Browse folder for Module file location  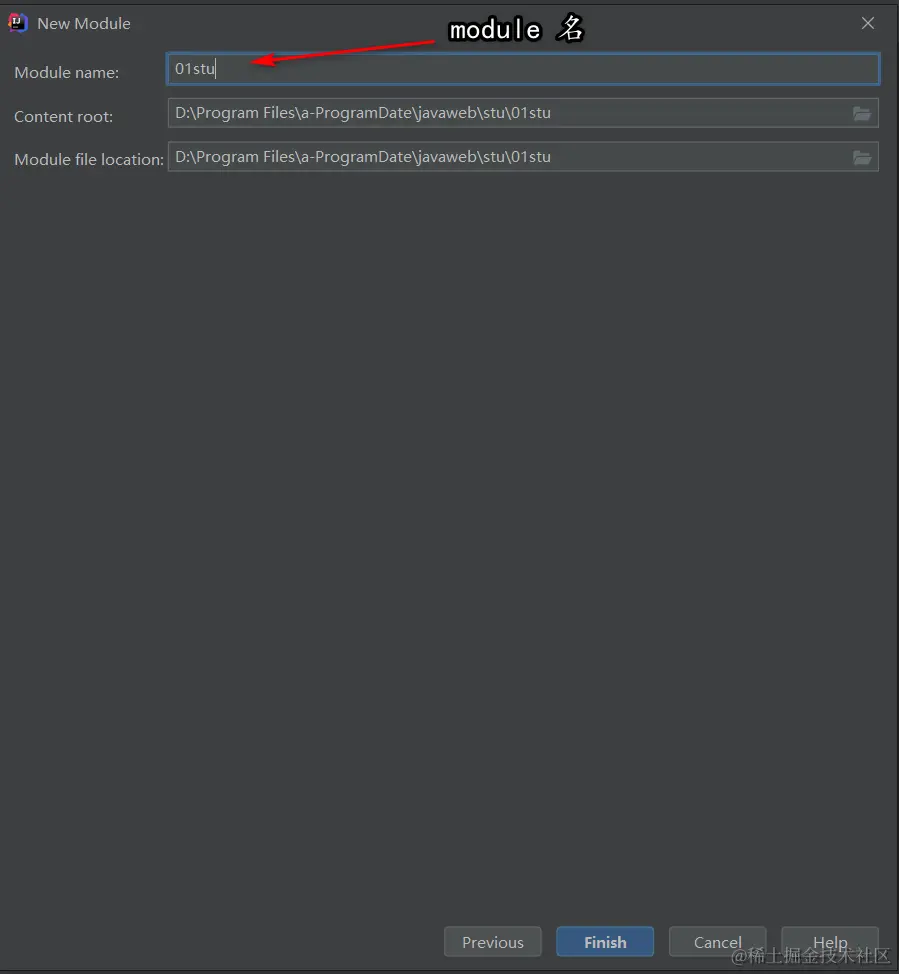point(861,158)
